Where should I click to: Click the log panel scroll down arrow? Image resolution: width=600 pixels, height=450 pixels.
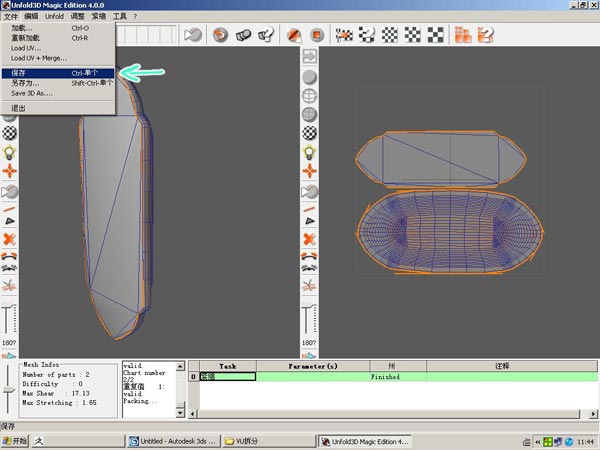tap(180, 413)
